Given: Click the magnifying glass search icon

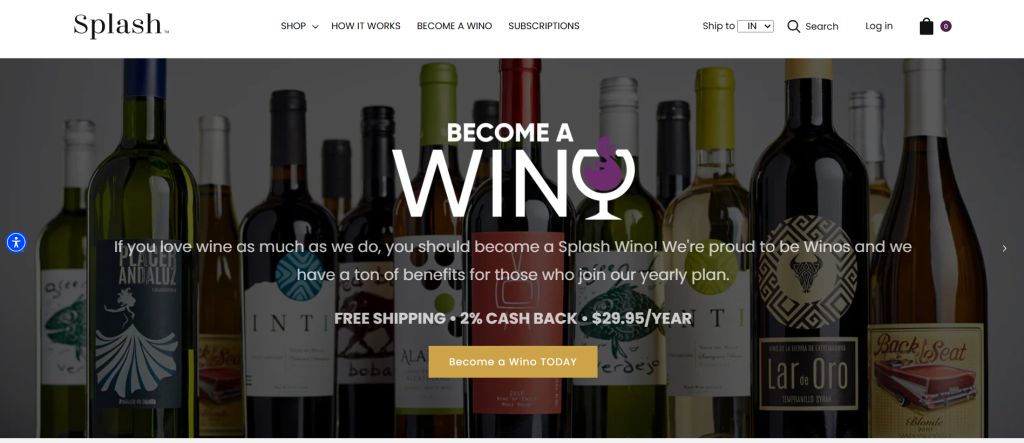Looking at the screenshot, I should coord(793,26).
